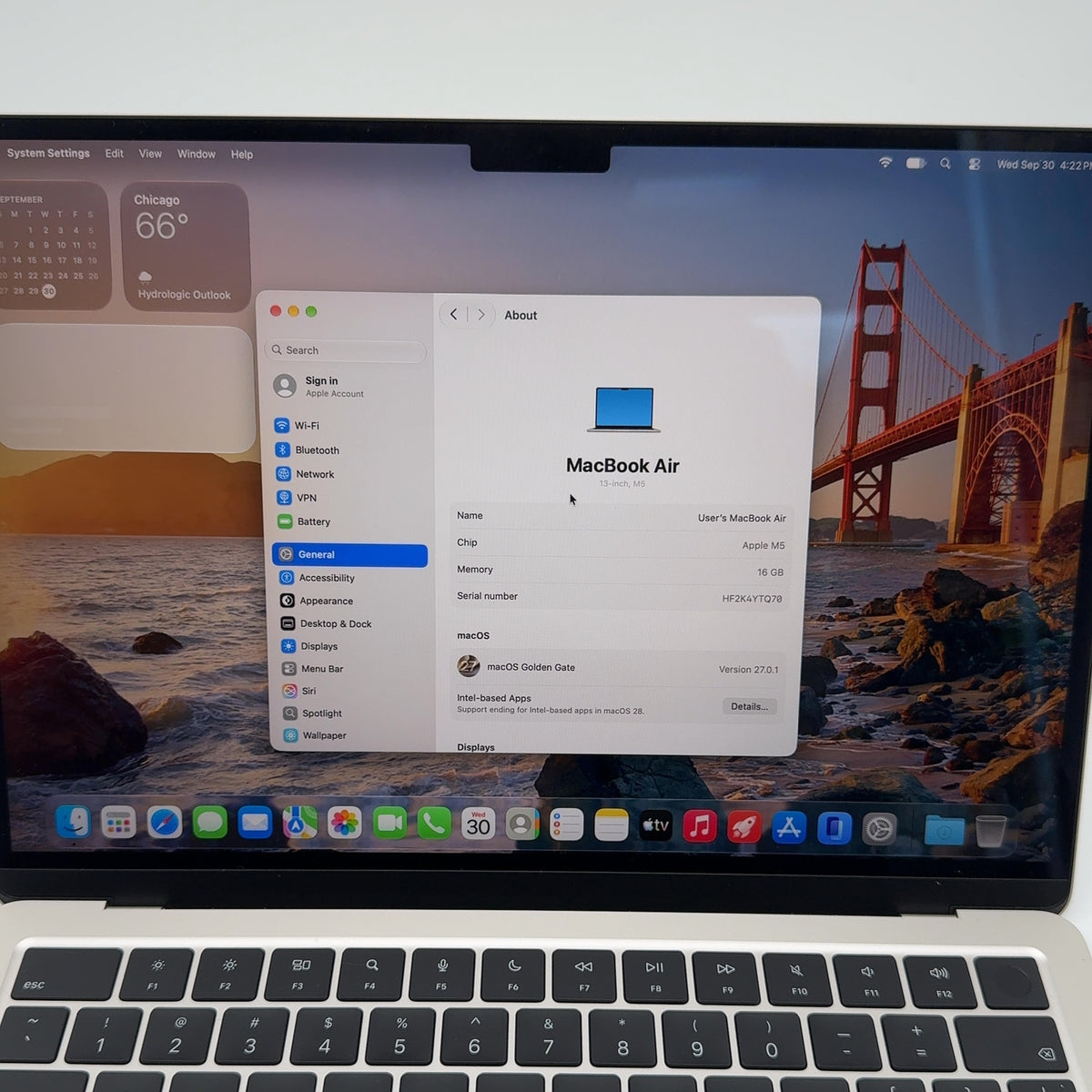Viewport: 1092px width, 1092px height.
Task: Launch Safari from the Dock
Action: (164, 823)
